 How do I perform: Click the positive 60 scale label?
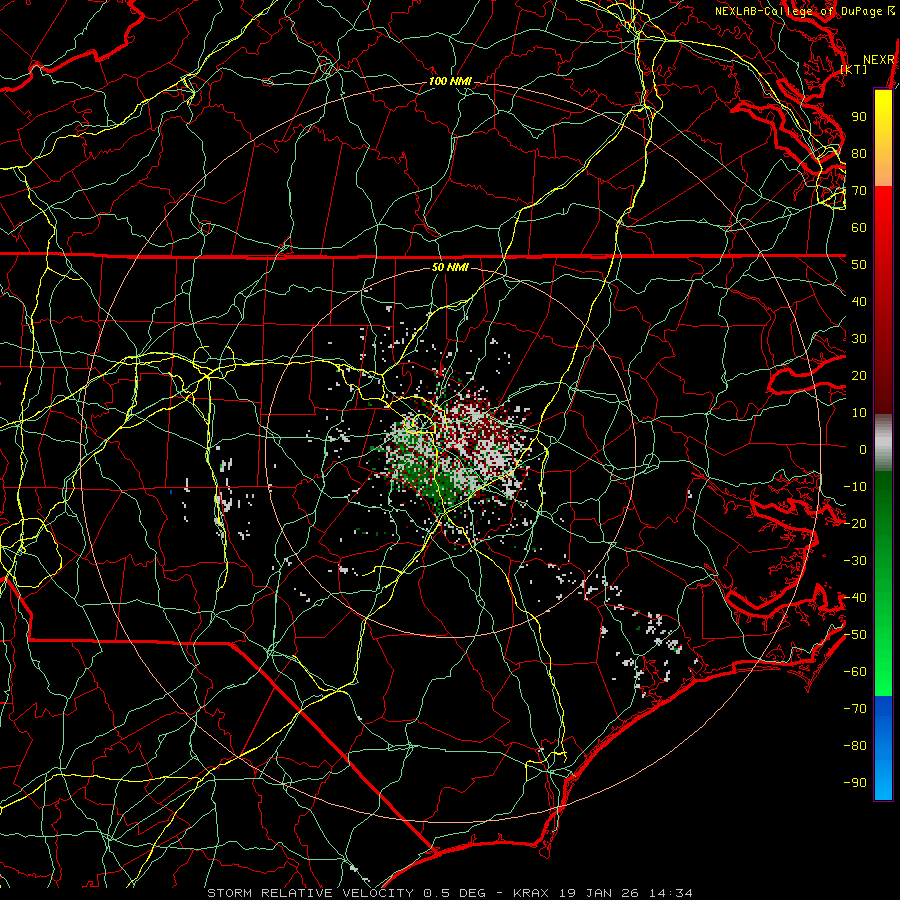pyautogui.click(x=859, y=228)
